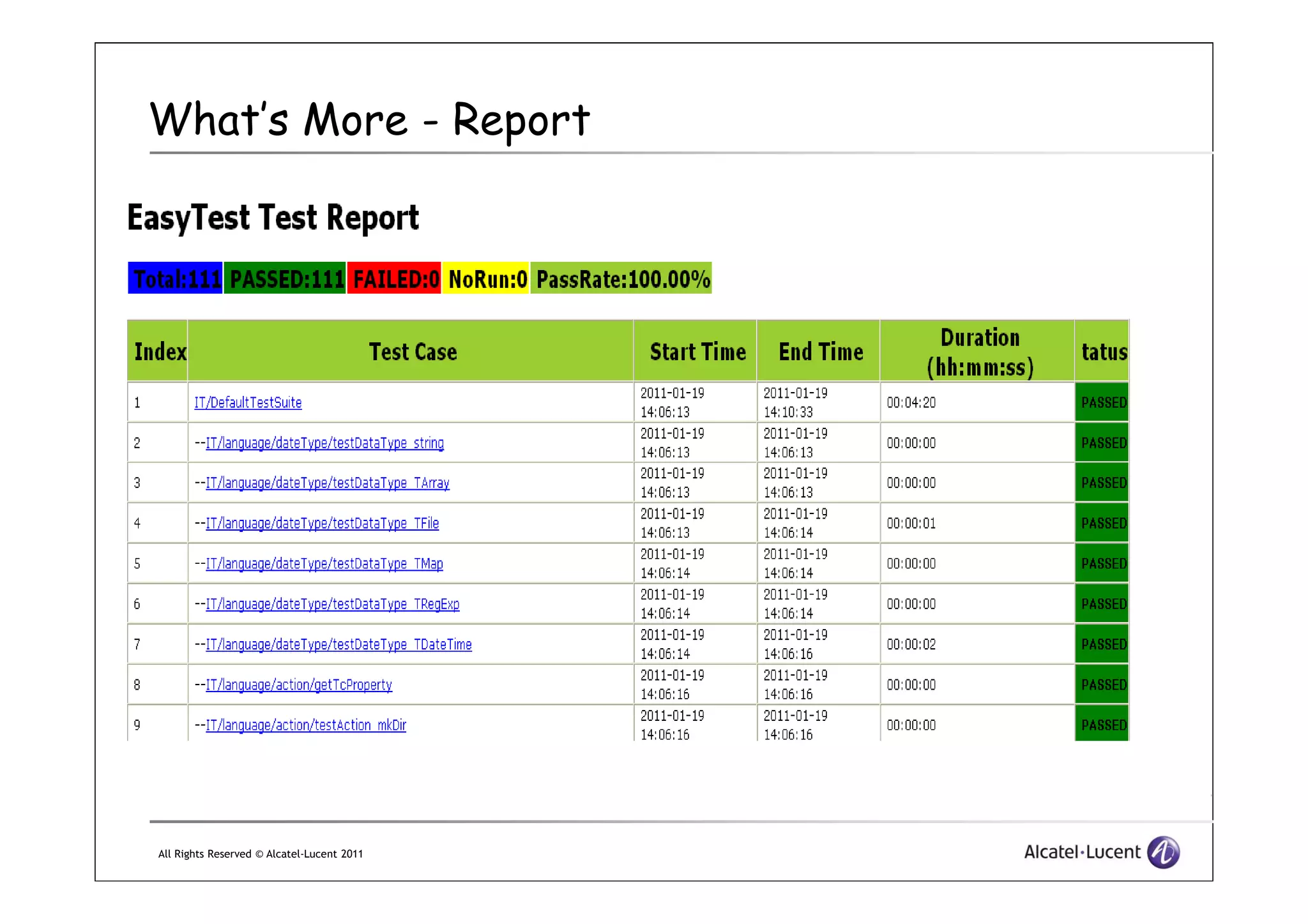
Task: Open the testDataType_TMap test case link
Action: (x=324, y=563)
